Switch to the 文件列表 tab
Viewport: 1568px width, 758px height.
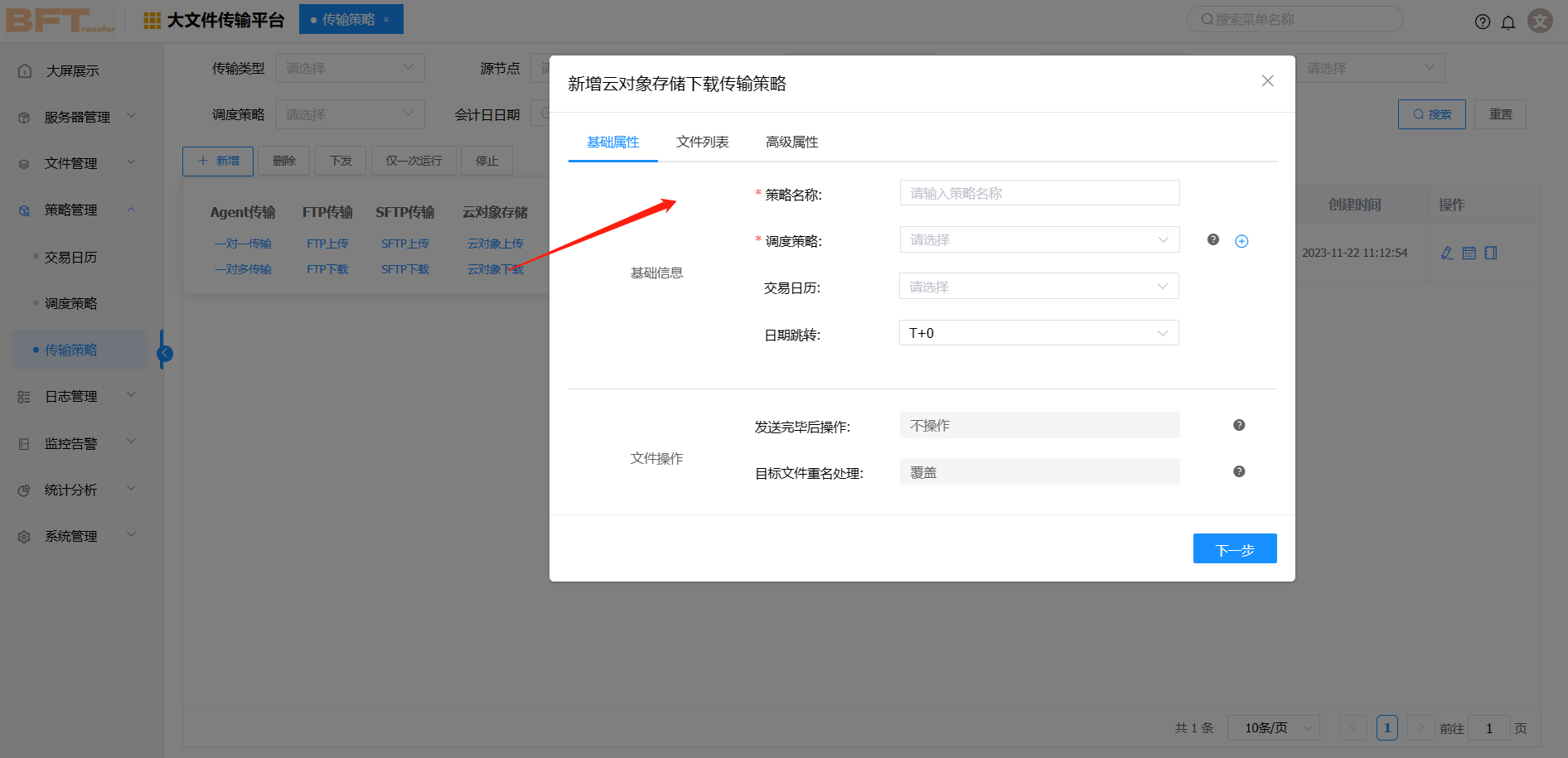point(702,142)
